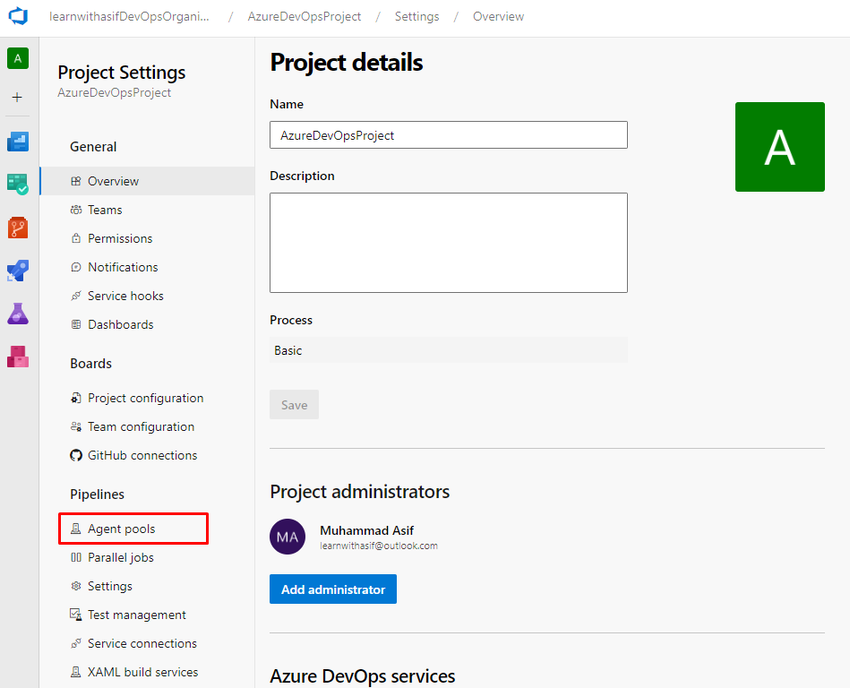
Task: Click the Add administrator button
Action: (333, 590)
